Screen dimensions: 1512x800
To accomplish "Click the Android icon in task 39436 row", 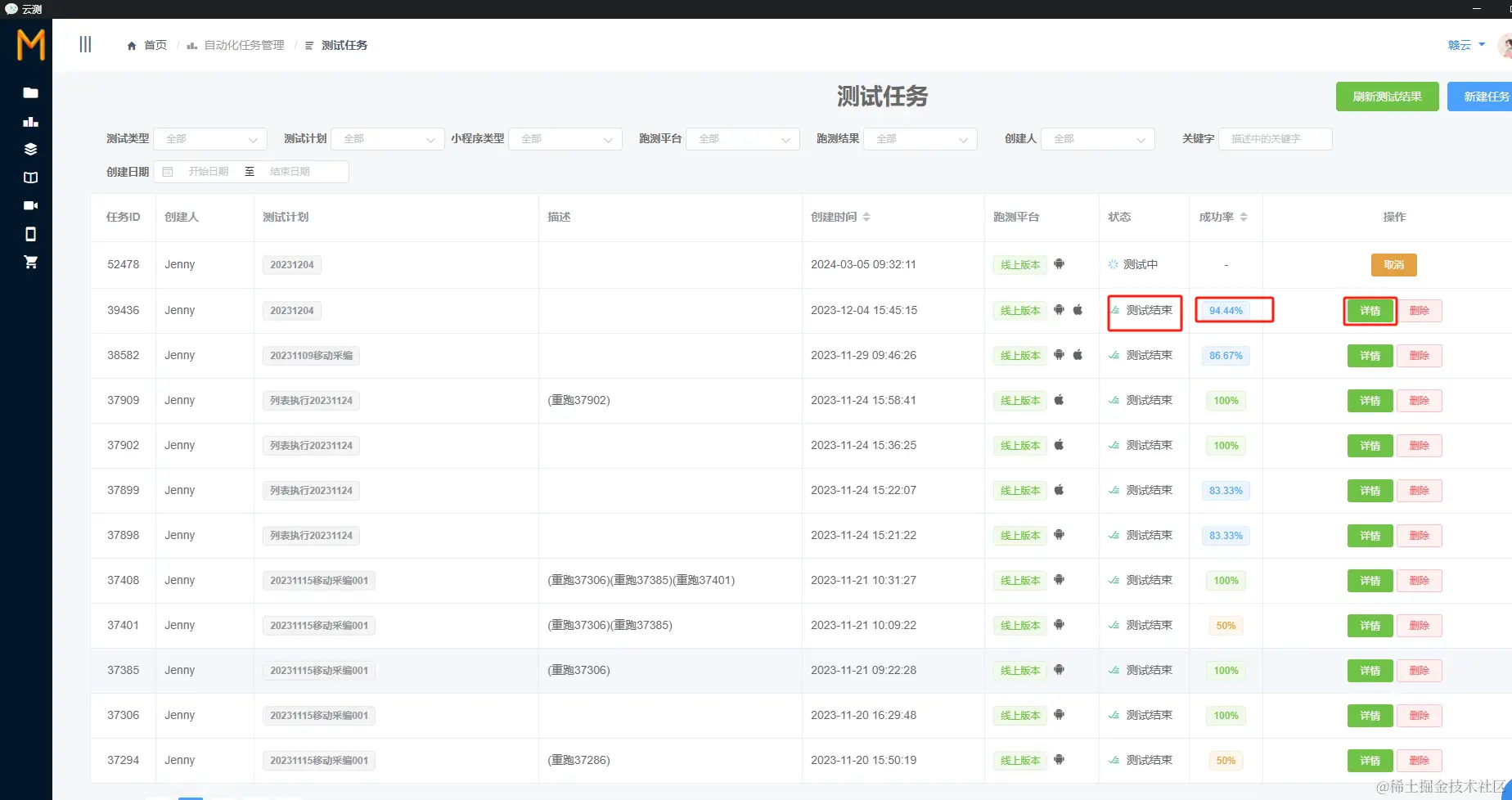I will [x=1059, y=309].
